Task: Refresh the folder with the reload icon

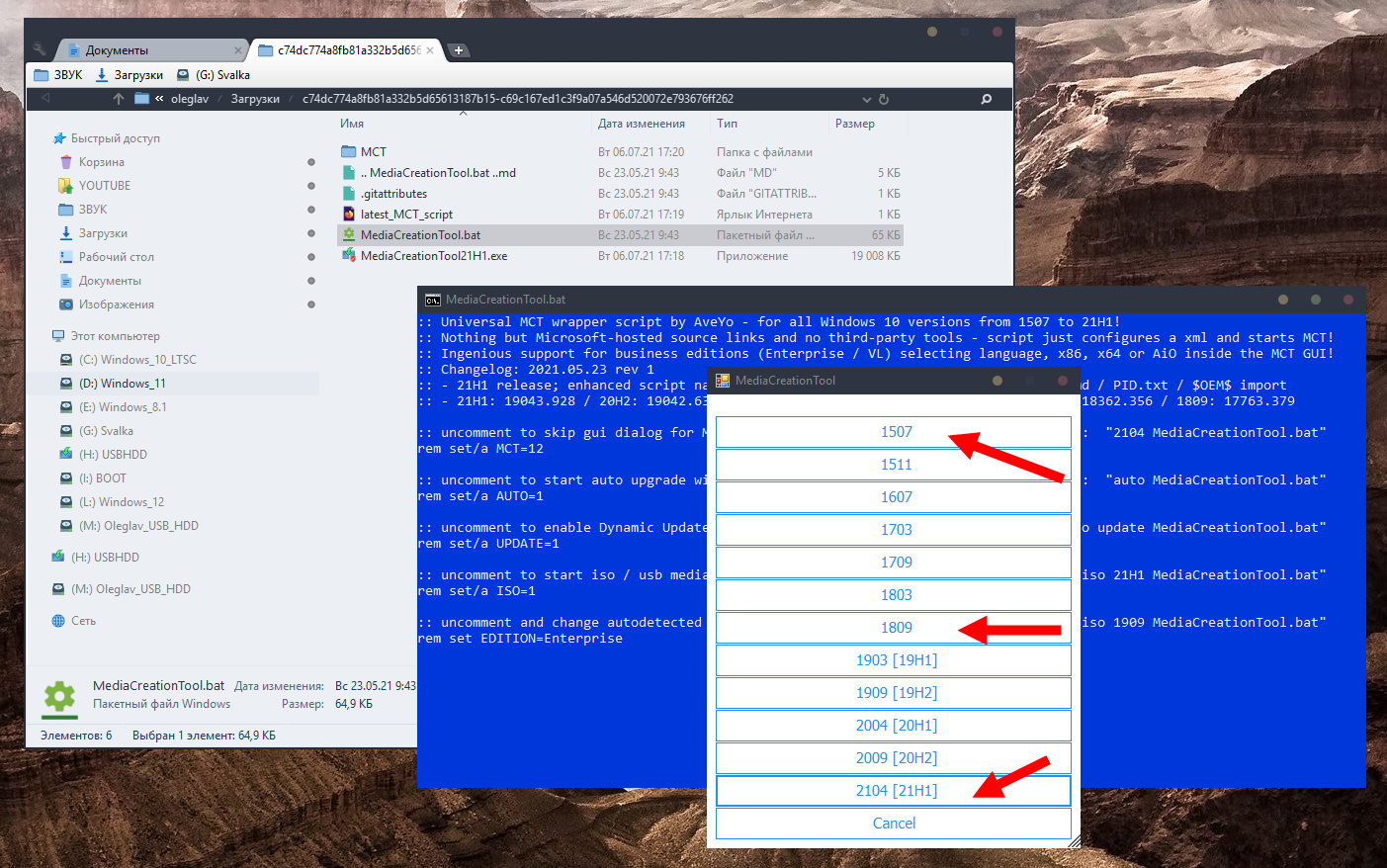Action: (884, 99)
